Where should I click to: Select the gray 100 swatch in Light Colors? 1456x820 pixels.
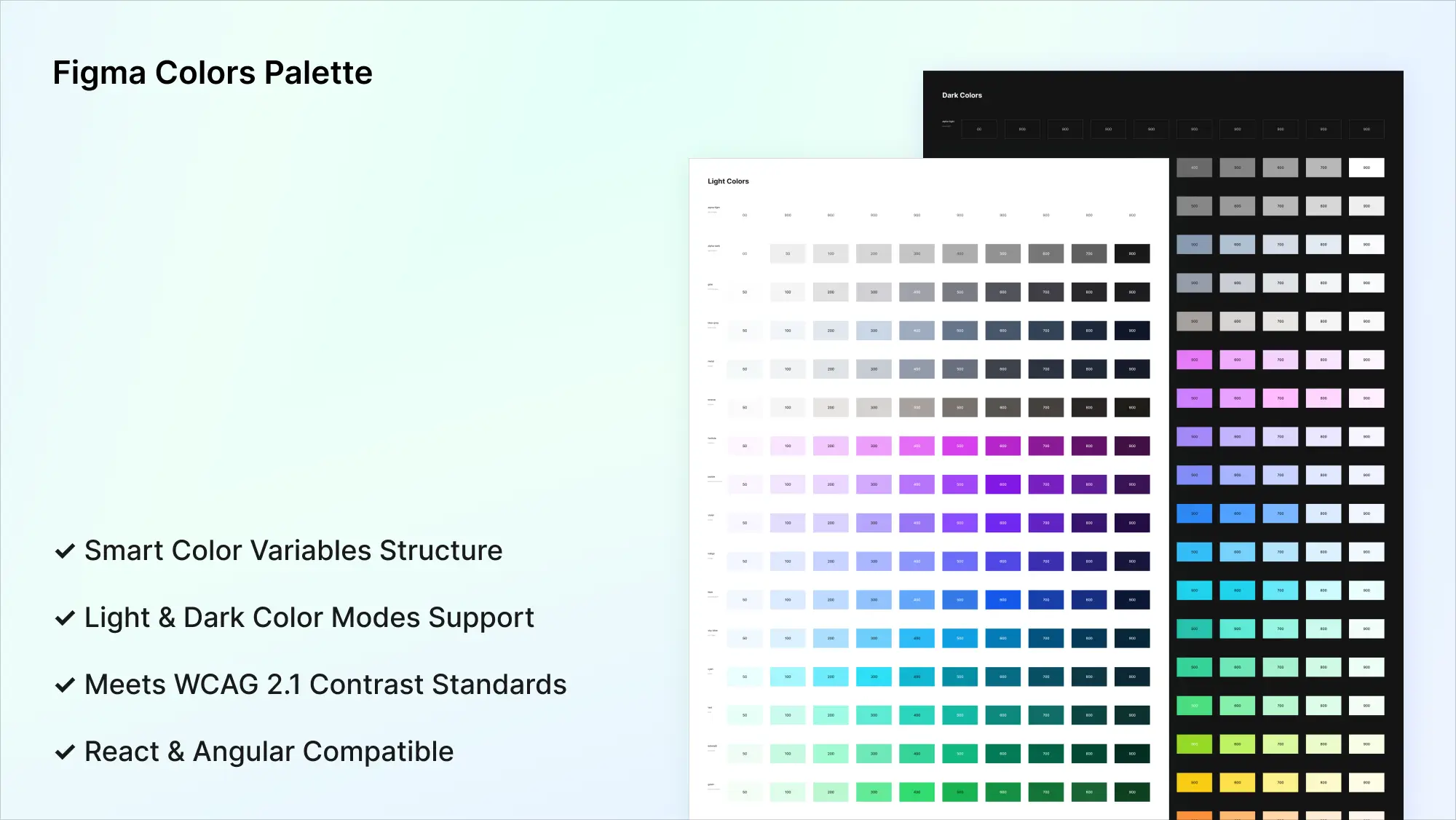pyautogui.click(x=788, y=292)
